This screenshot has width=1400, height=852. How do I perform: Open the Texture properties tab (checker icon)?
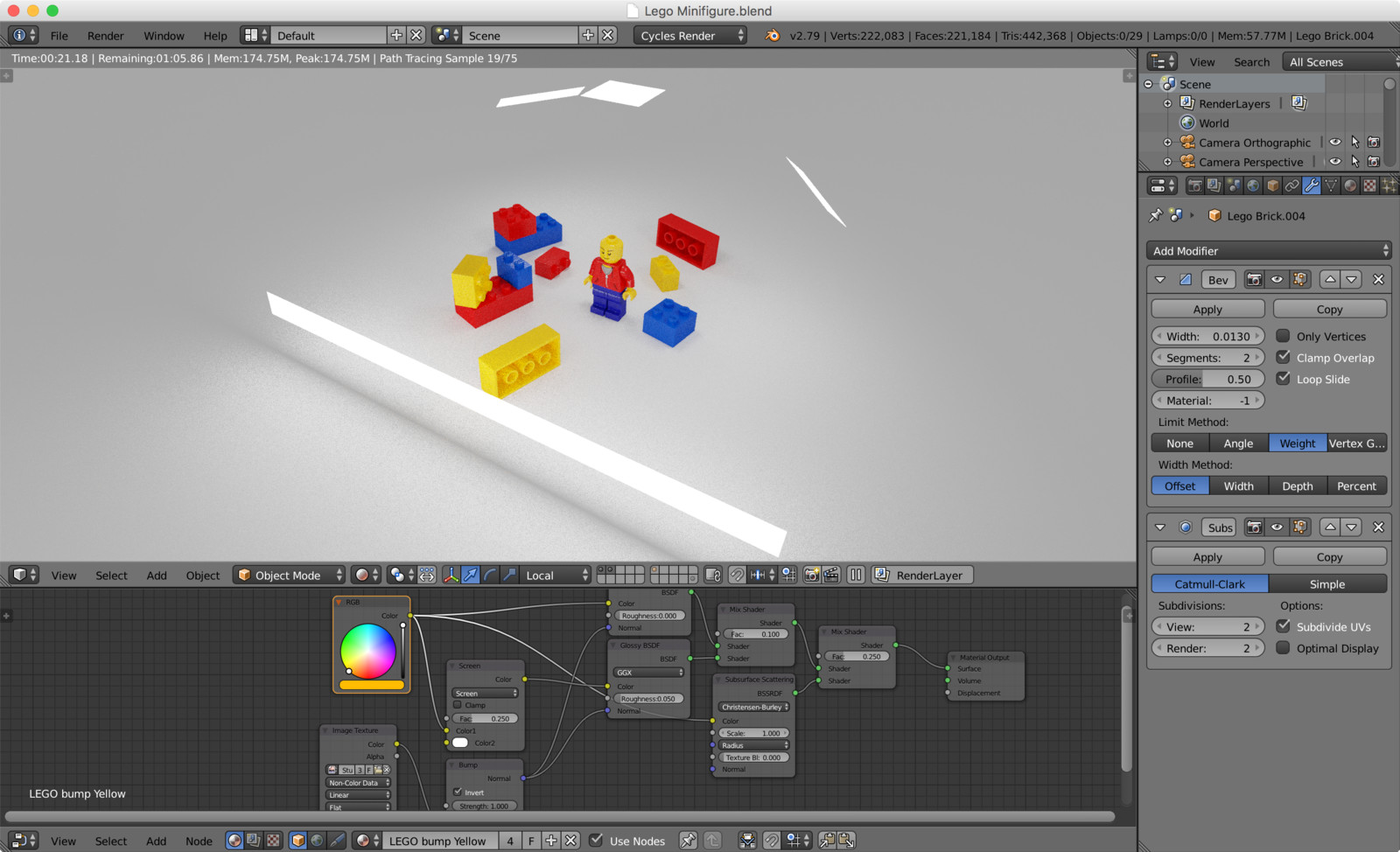[x=1369, y=185]
